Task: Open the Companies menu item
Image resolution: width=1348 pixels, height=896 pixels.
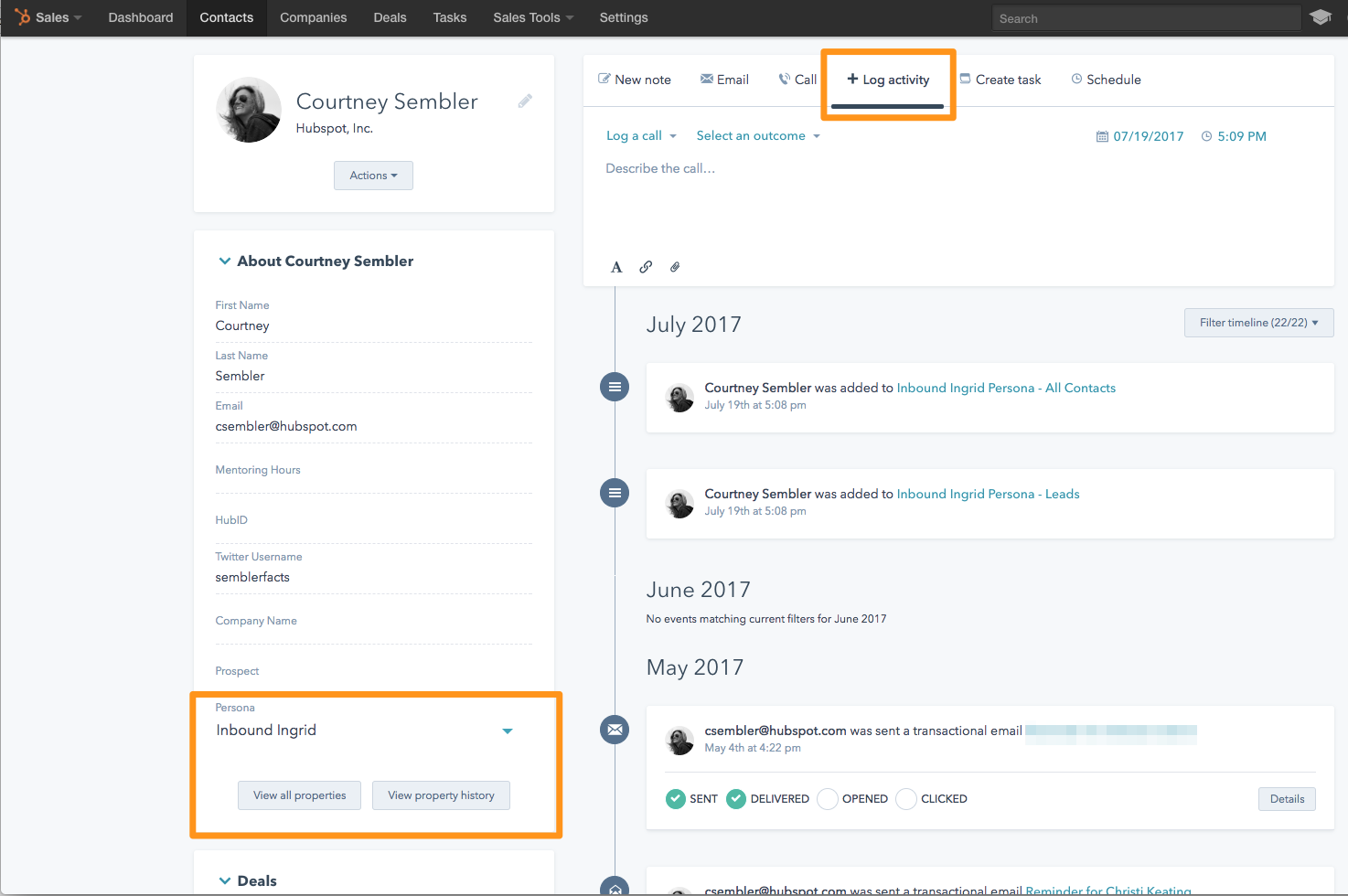Action: tap(314, 17)
